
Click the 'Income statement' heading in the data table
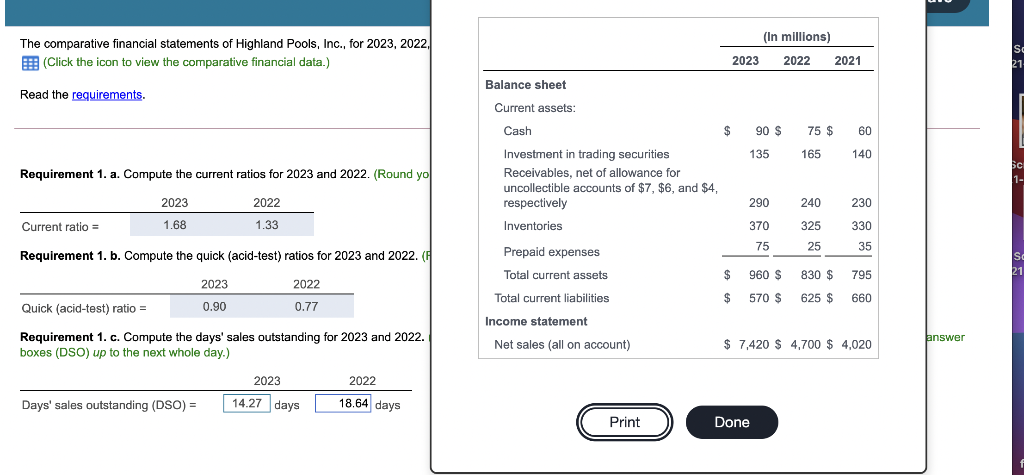pyautogui.click(x=536, y=321)
